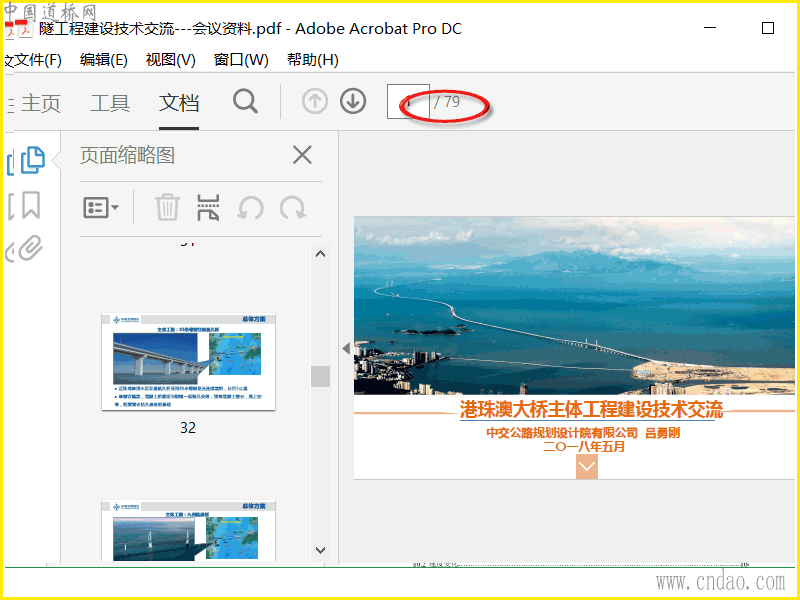Select the 文档 tab

(179, 104)
